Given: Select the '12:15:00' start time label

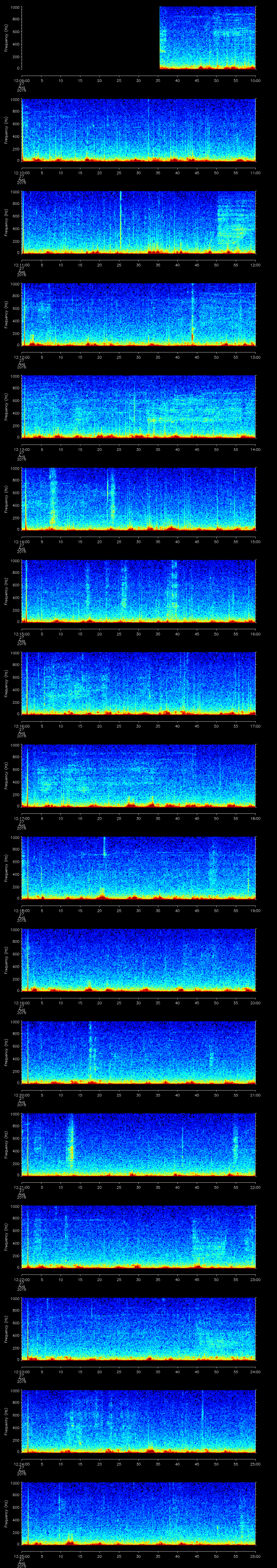Looking at the screenshot, I should (22, 634).
